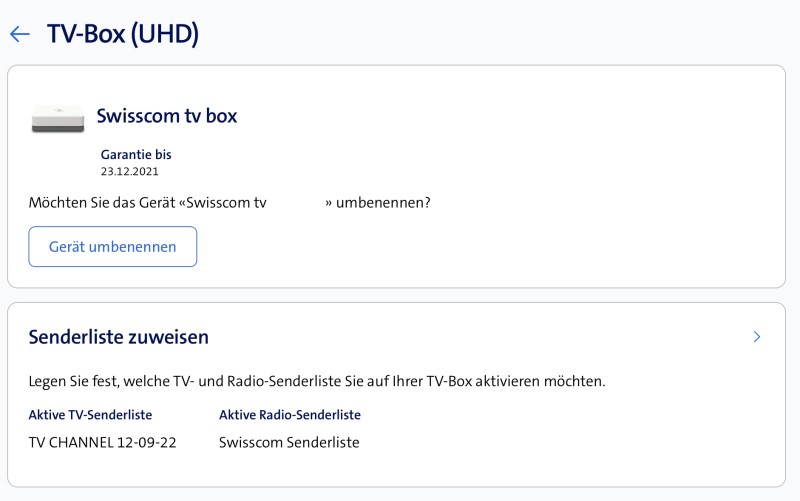Expand Senderliste zuweisen via the right chevron
800x501 pixels.
pos(757,337)
